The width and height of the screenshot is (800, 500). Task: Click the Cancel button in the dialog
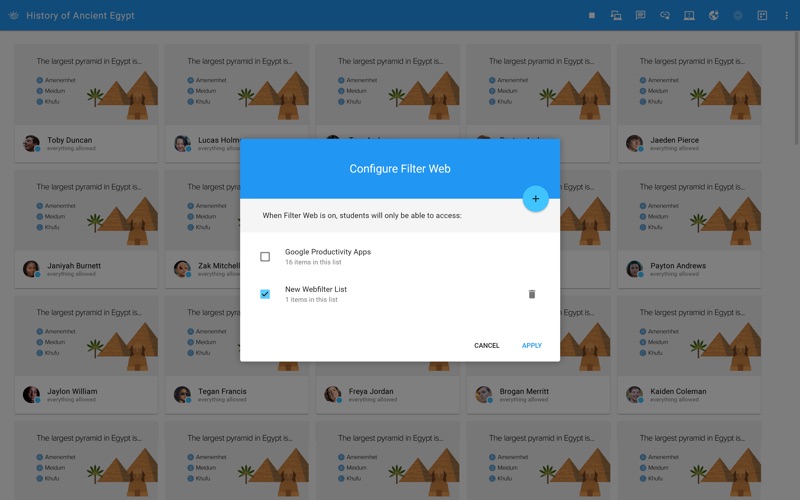[x=487, y=345]
